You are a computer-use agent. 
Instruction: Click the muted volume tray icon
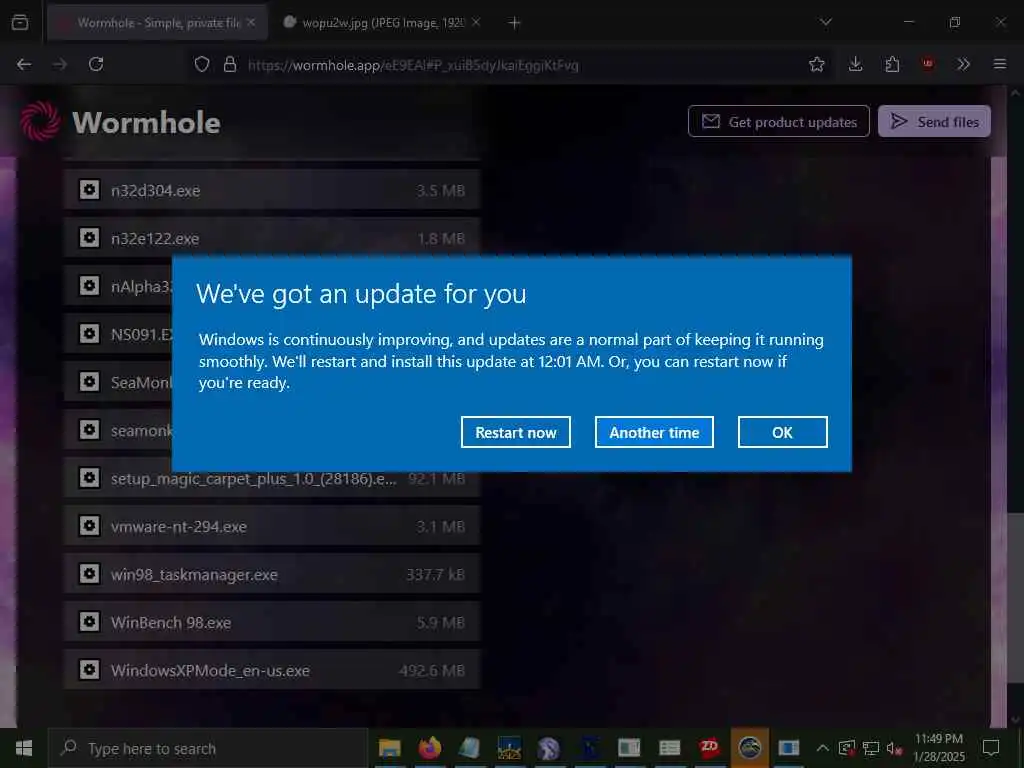coord(895,748)
